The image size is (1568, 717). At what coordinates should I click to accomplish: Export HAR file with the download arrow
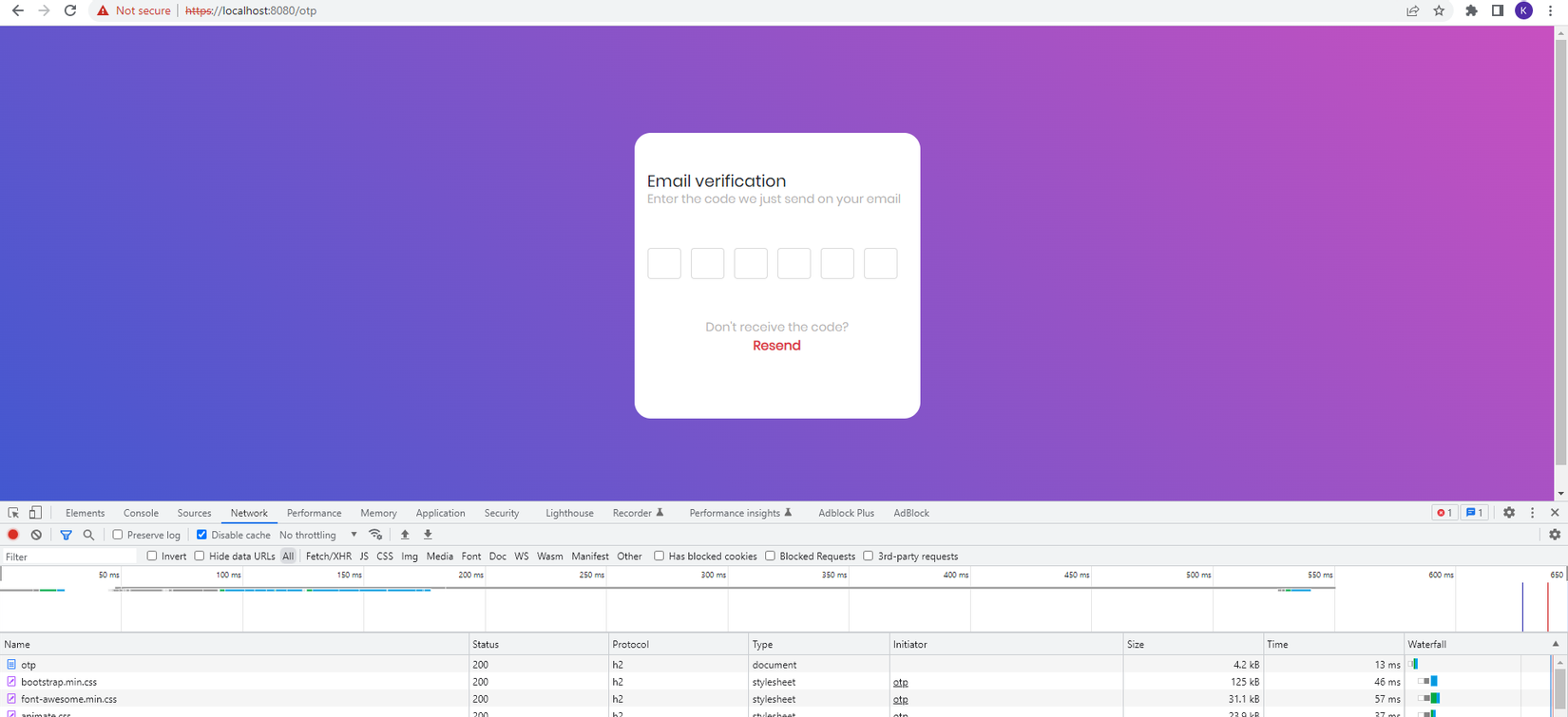click(x=428, y=535)
